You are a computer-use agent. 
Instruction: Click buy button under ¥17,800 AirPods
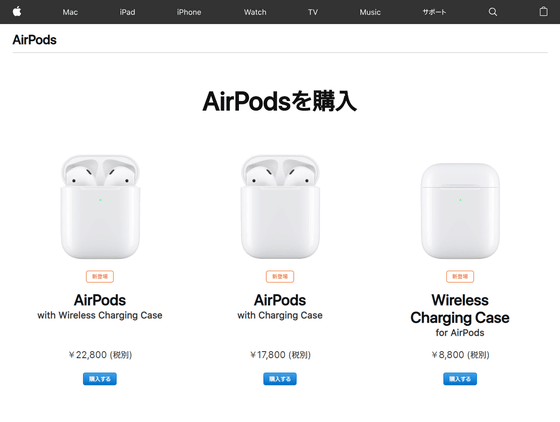point(280,379)
